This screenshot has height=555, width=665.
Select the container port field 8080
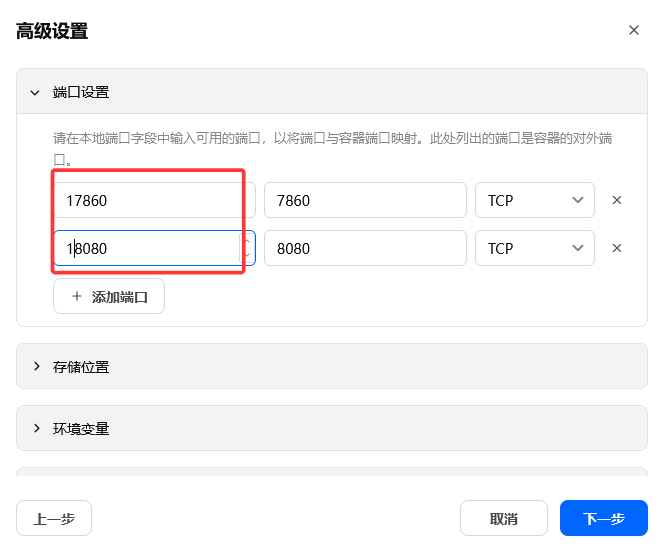pyautogui.click(x=364, y=248)
